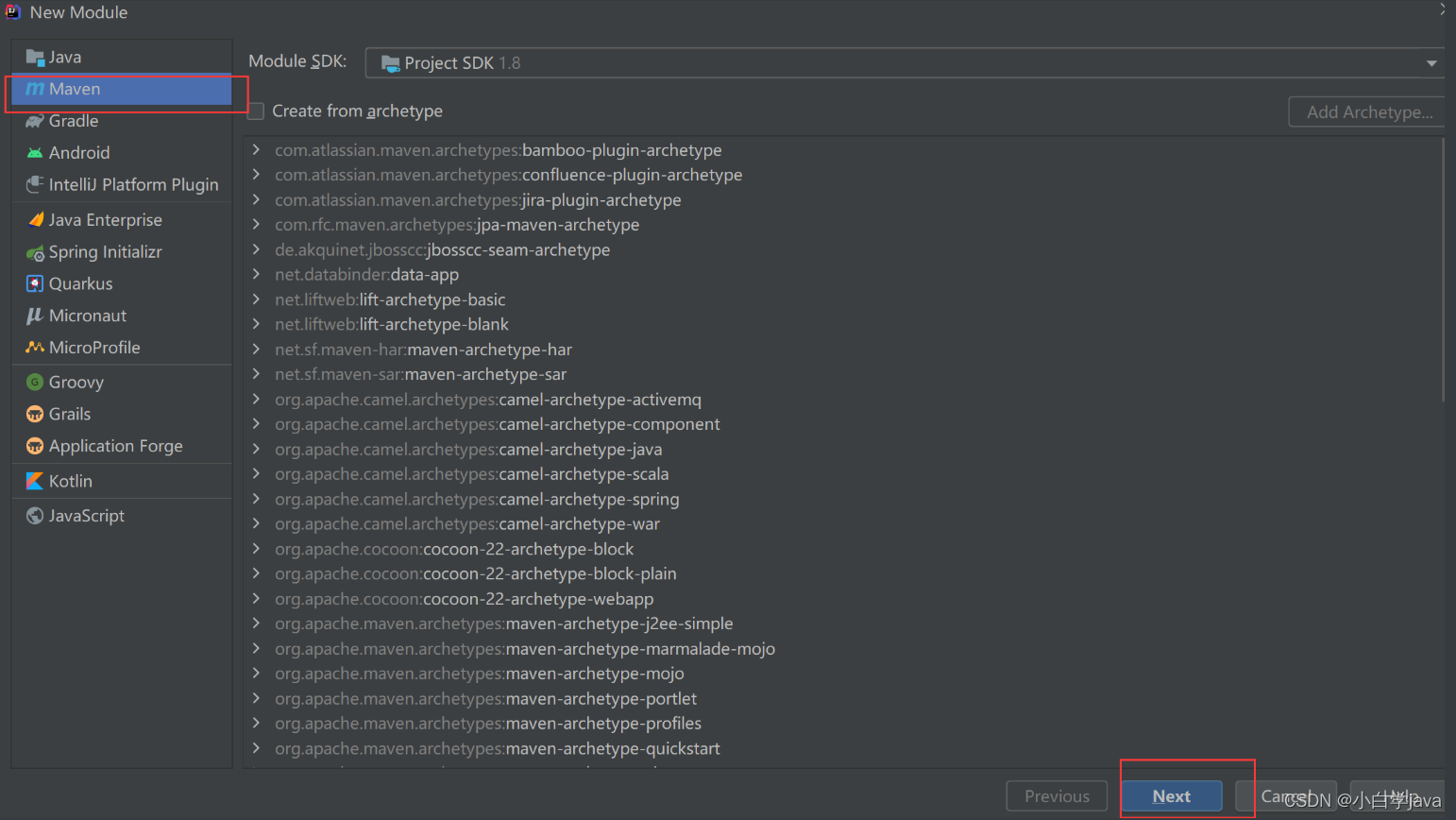Click the Project SDK folder icon
Viewport: 1456px width, 820px height.
(x=390, y=63)
